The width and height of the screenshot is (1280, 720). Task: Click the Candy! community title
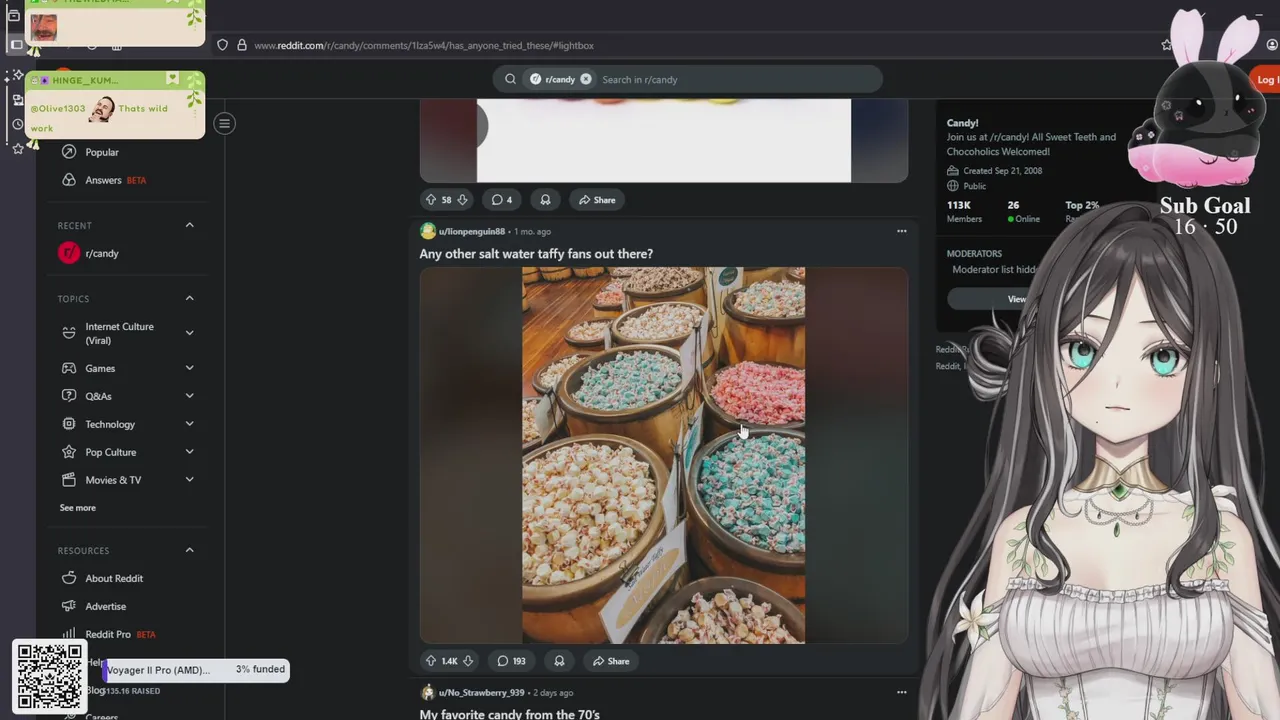963,123
